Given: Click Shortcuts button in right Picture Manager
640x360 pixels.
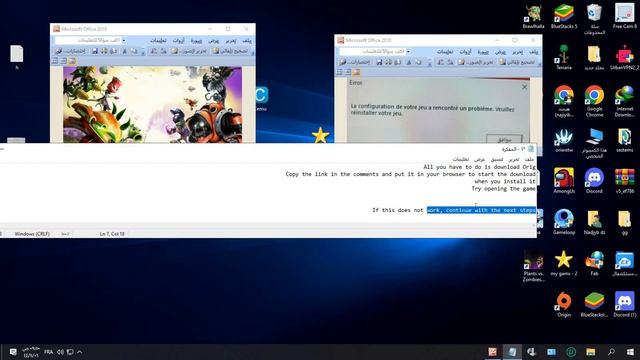Looking at the screenshot, I should (355, 62).
